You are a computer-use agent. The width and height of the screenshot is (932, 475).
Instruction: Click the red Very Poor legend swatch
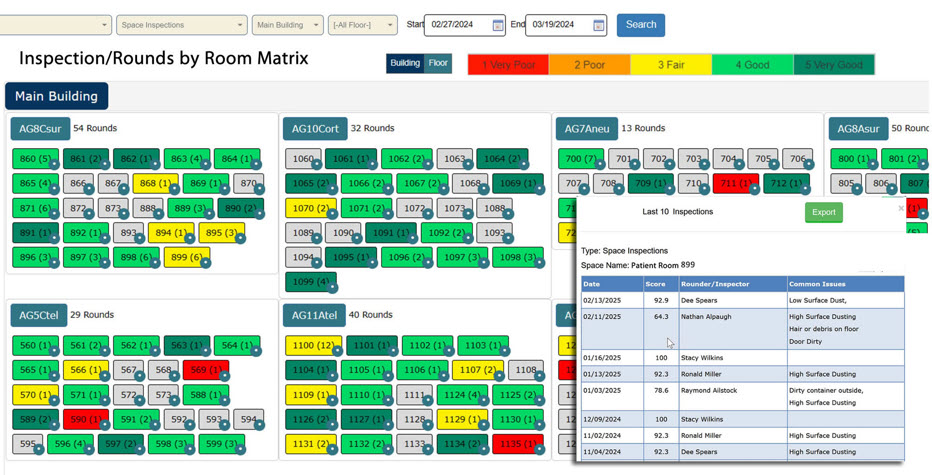click(x=508, y=65)
